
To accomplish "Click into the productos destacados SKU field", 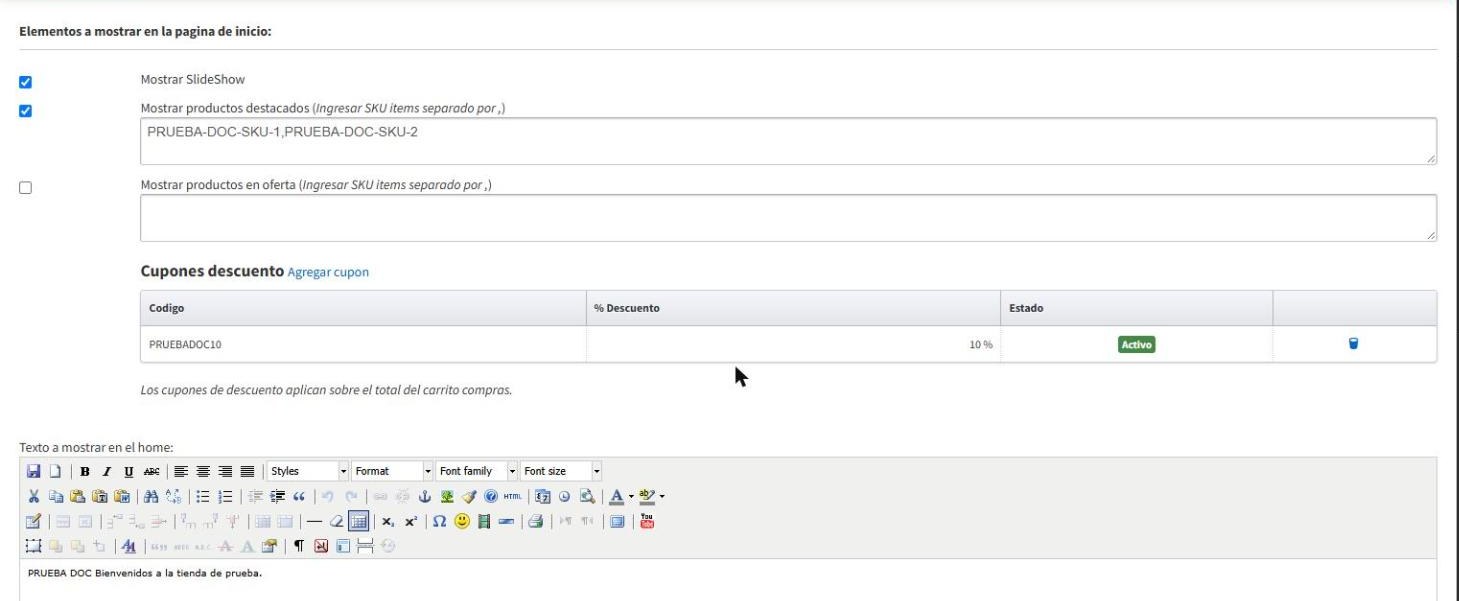I will coord(788,141).
